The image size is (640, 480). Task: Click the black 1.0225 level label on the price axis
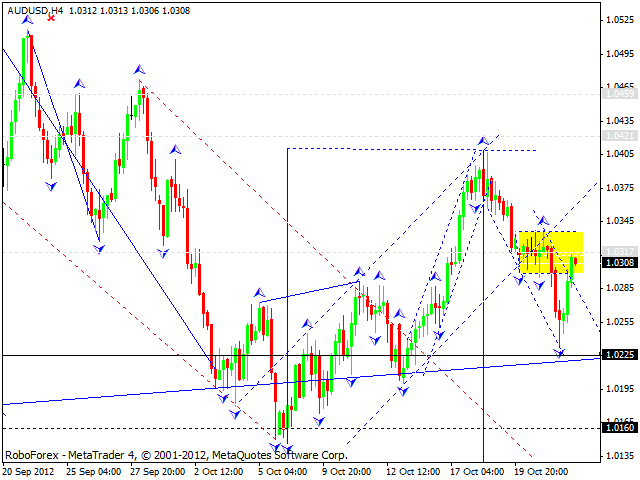click(x=620, y=354)
